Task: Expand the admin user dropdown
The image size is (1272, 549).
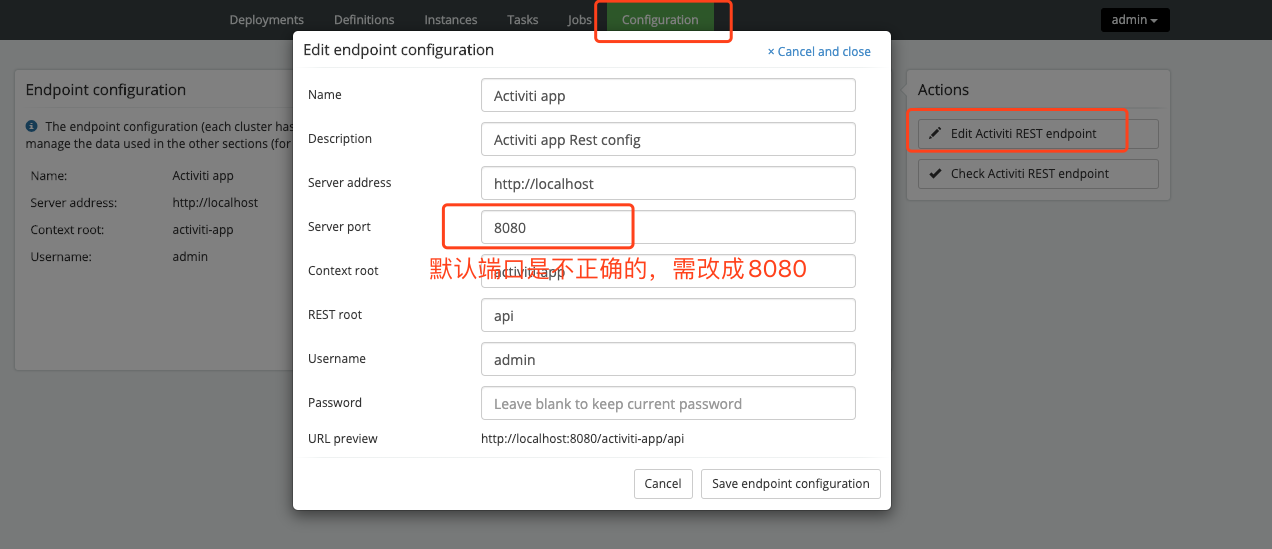Action: 1135,20
